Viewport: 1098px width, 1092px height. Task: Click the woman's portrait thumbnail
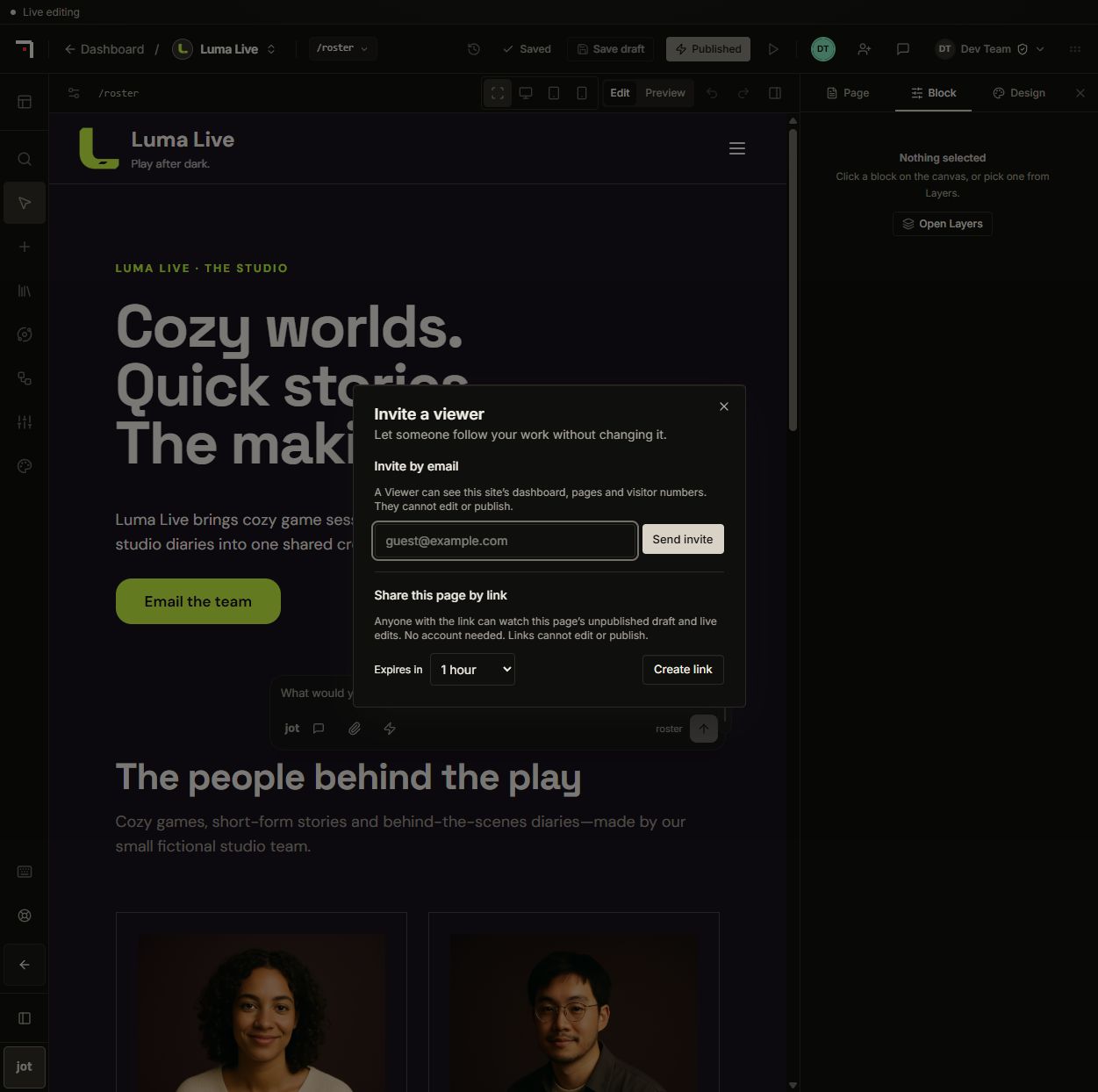tap(262, 1013)
